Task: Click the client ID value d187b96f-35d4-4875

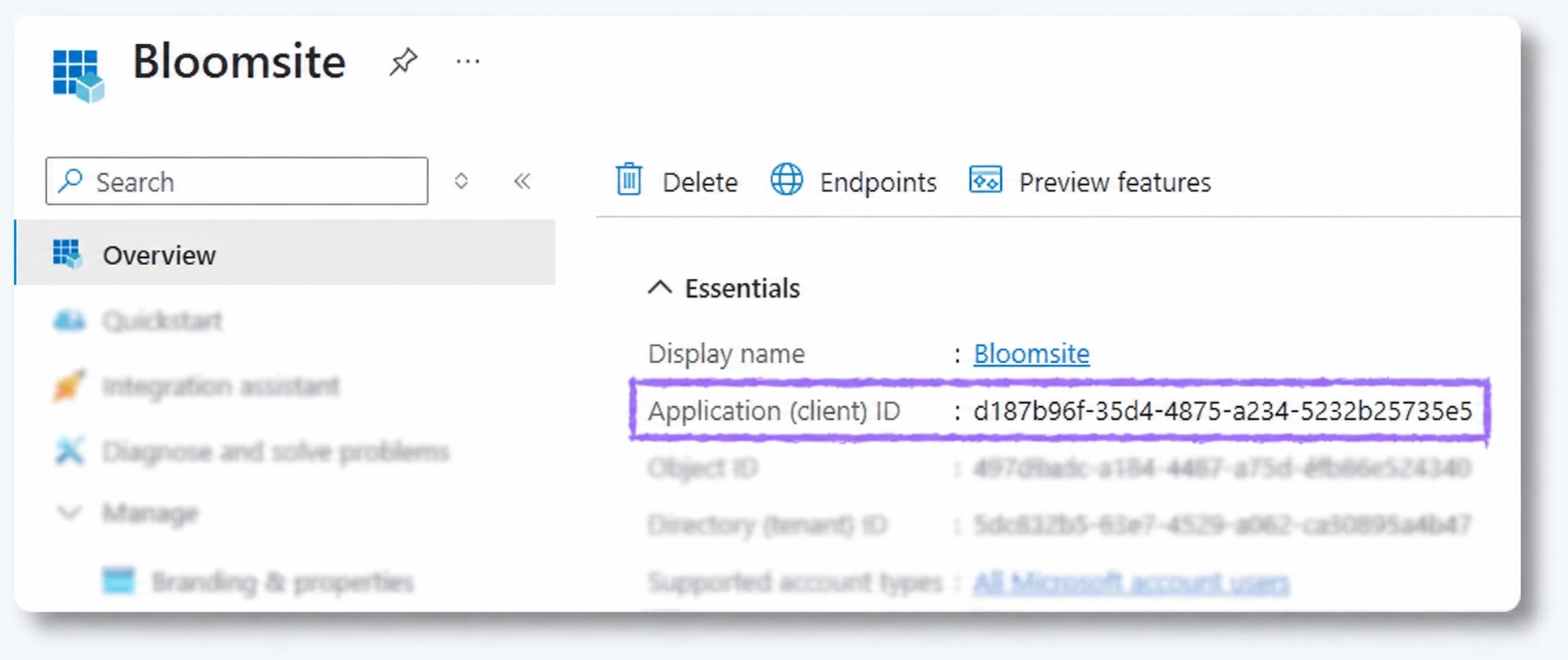Action: [1222, 411]
